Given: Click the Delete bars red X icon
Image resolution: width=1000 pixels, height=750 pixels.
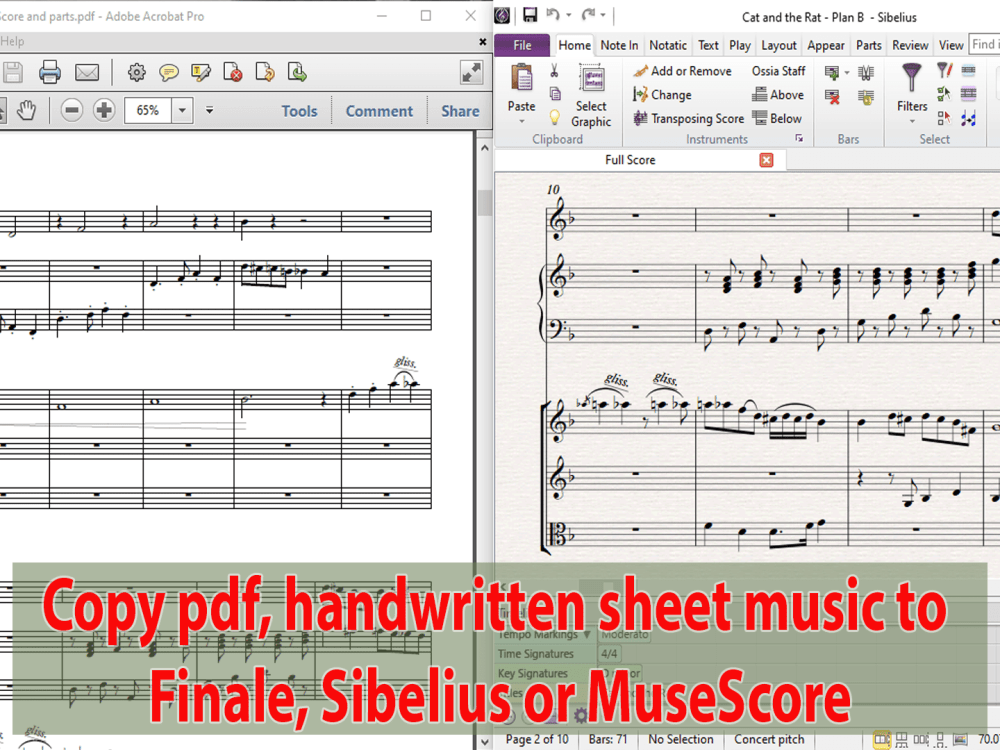Looking at the screenshot, I should coord(832,97).
